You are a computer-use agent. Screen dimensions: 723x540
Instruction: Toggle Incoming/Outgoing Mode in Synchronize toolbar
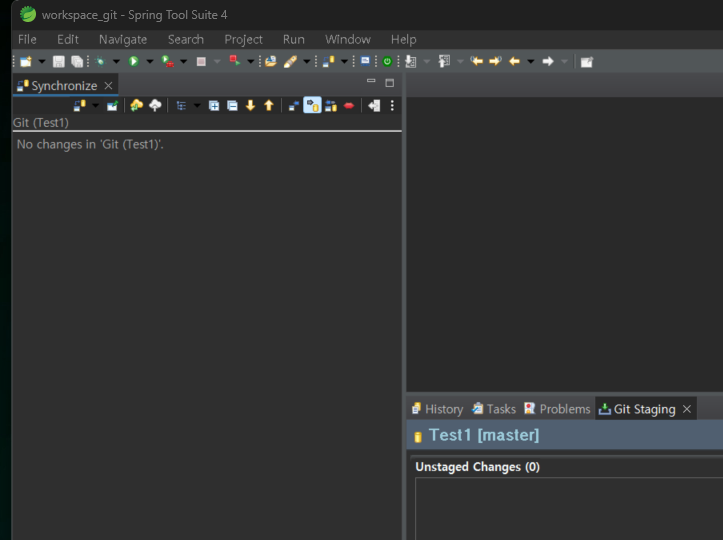click(331, 106)
